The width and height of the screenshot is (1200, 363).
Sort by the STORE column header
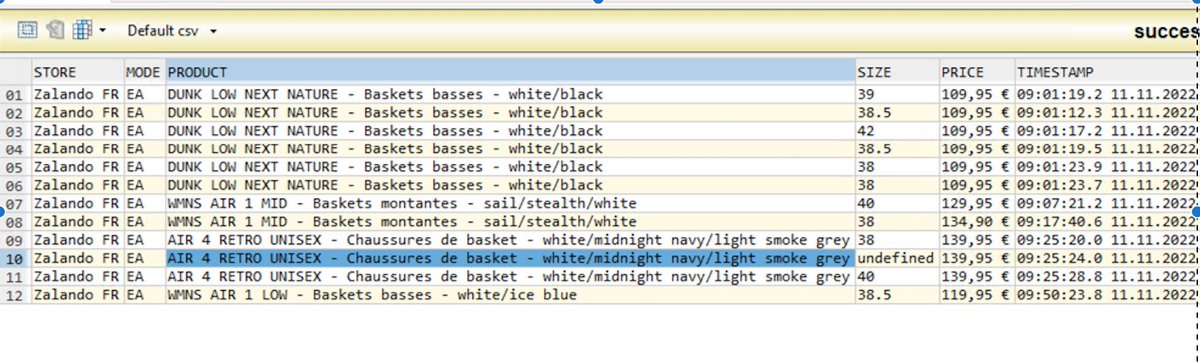pyautogui.click(x=77, y=72)
